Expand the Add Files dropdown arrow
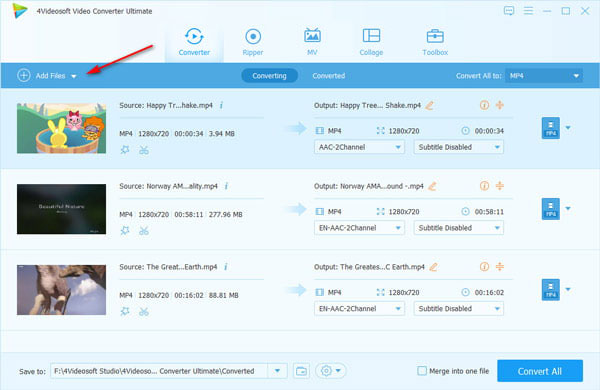The width and height of the screenshot is (600, 390). 74,76
